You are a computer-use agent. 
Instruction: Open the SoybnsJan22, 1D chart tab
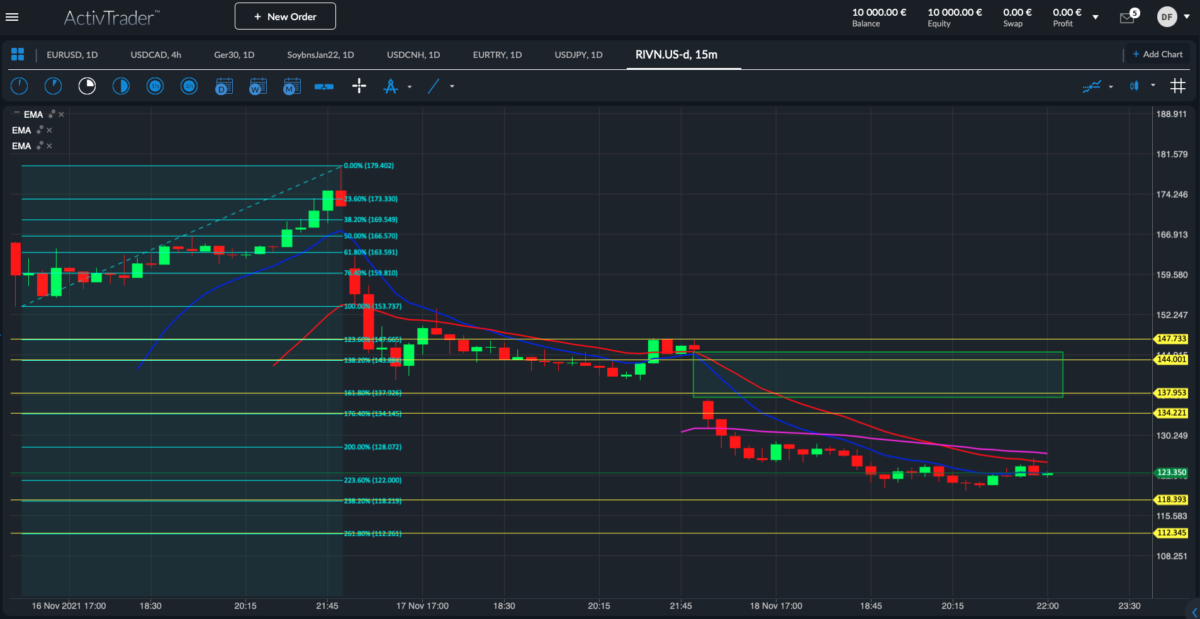click(x=322, y=54)
